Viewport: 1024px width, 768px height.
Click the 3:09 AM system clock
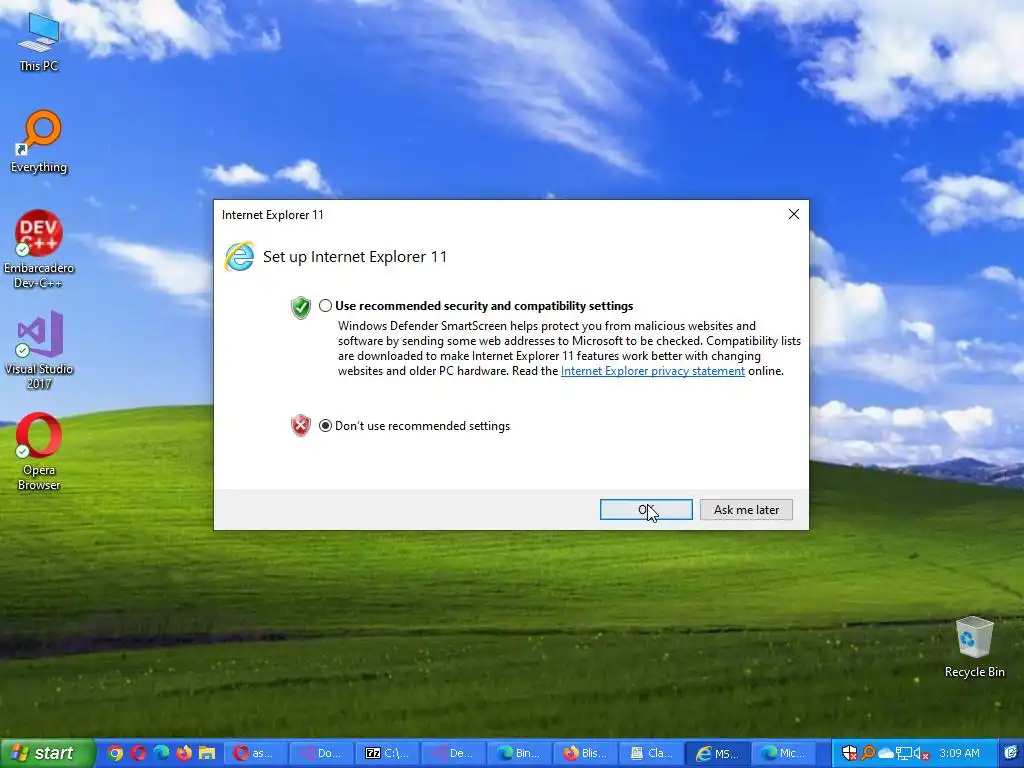click(x=959, y=753)
